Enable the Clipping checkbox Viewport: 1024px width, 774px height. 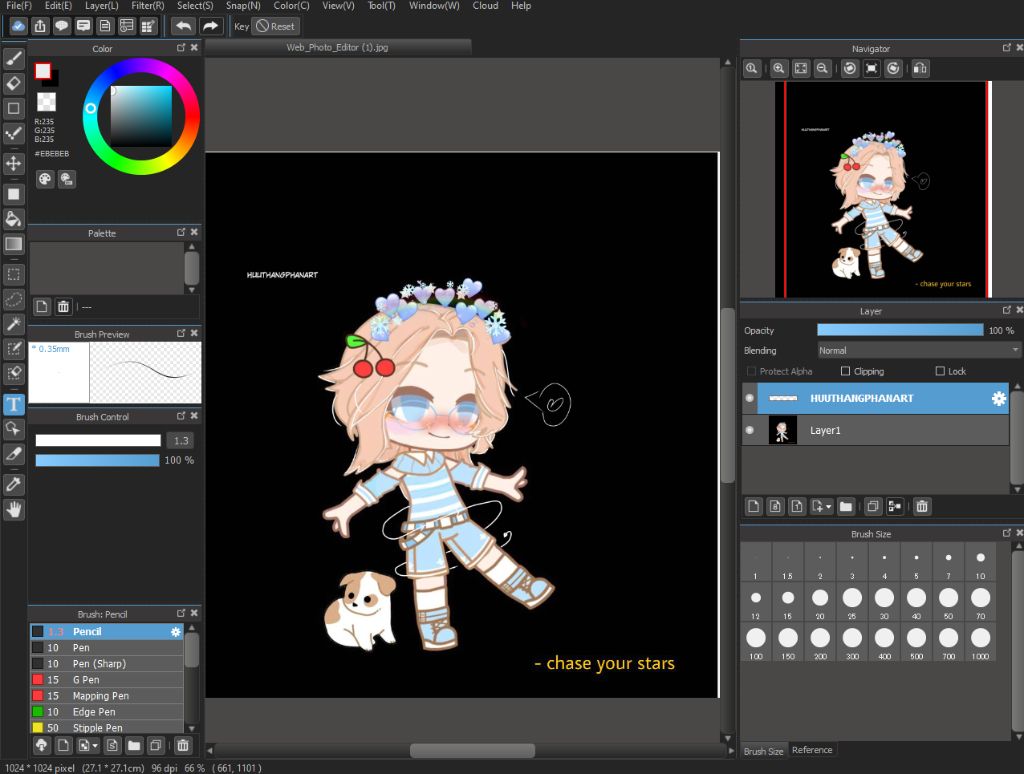[x=845, y=371]
